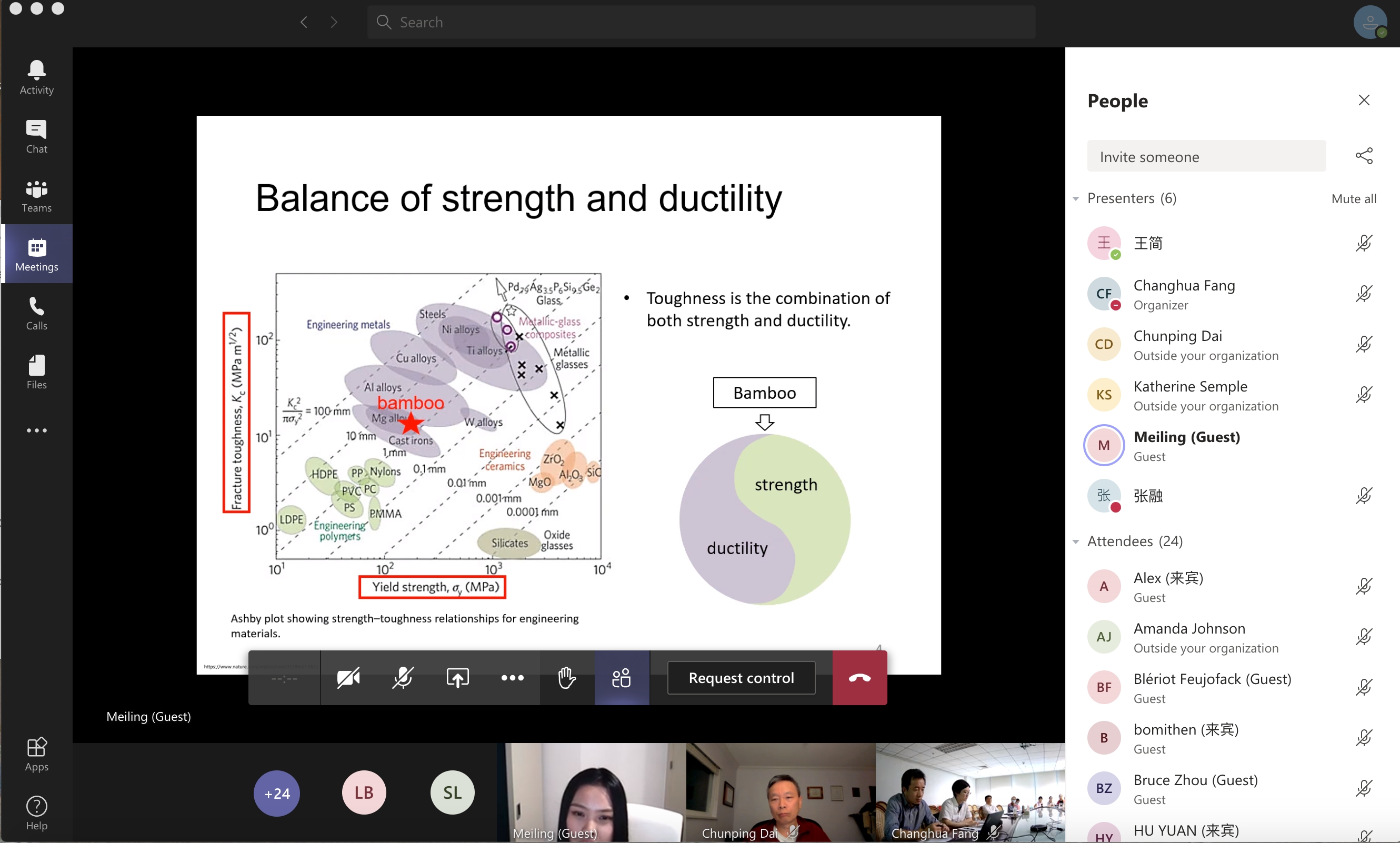Collapse the Attendees list
The image size is (1400, 843).
pyautogui.click(x=1076, y=542)
